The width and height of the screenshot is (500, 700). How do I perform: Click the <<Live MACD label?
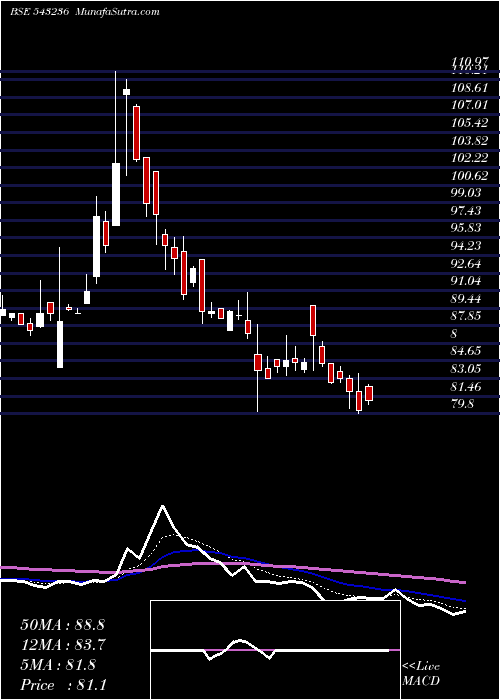pyautogui.click(x=421, y=674)
